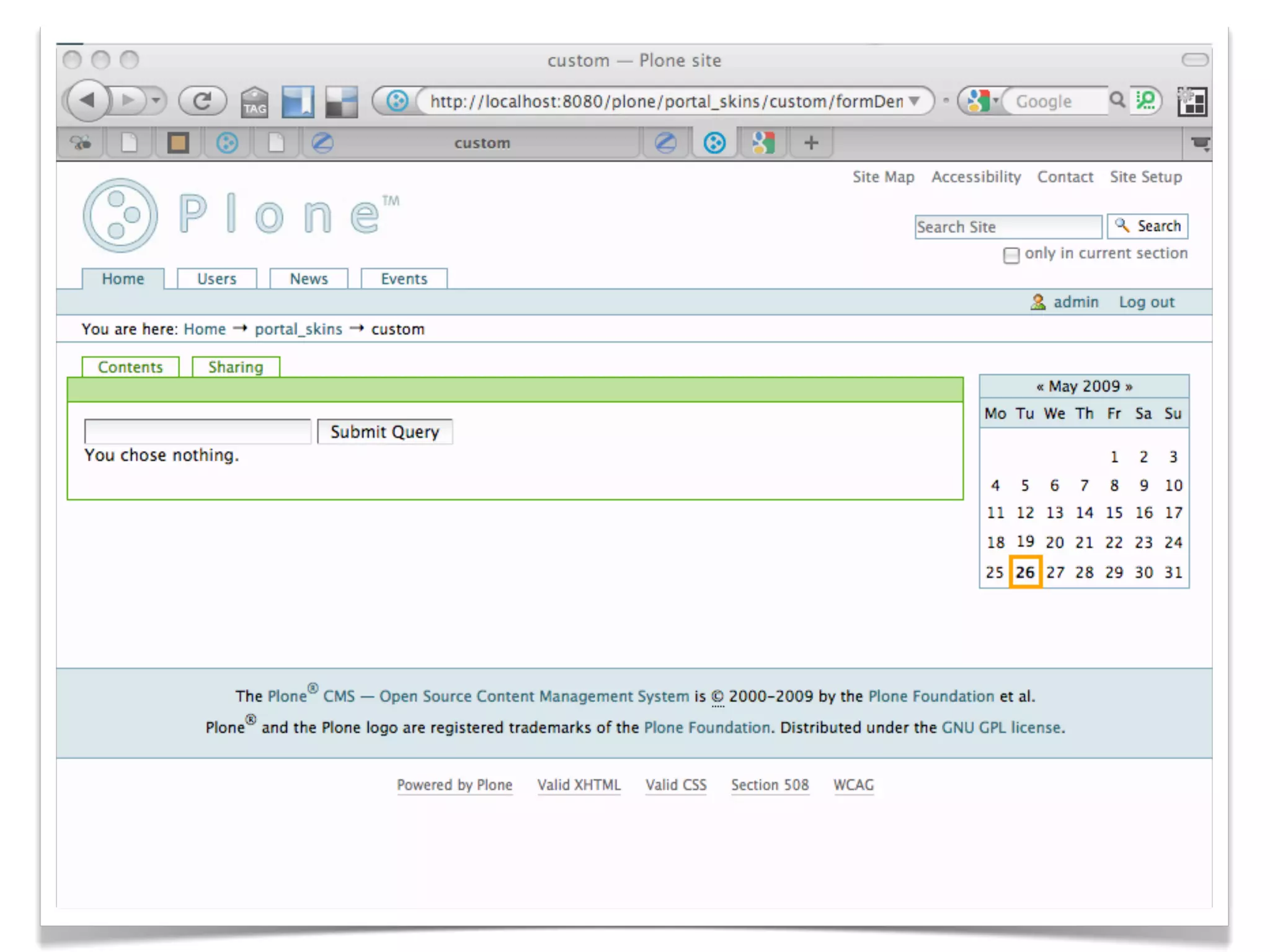The width and height of the screenshot is (1270, 952).
Task: Open the Contents tab
Action: click(x=130, y=367)
